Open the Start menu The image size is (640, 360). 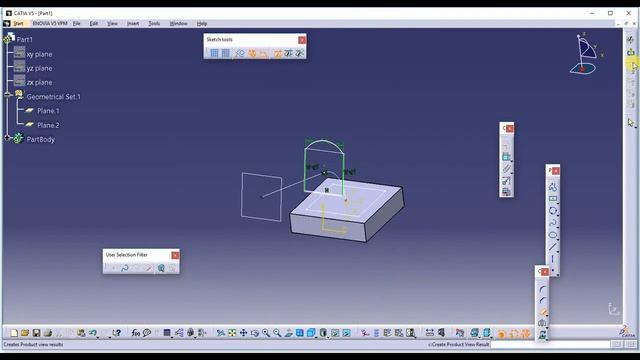coord(19,24)
